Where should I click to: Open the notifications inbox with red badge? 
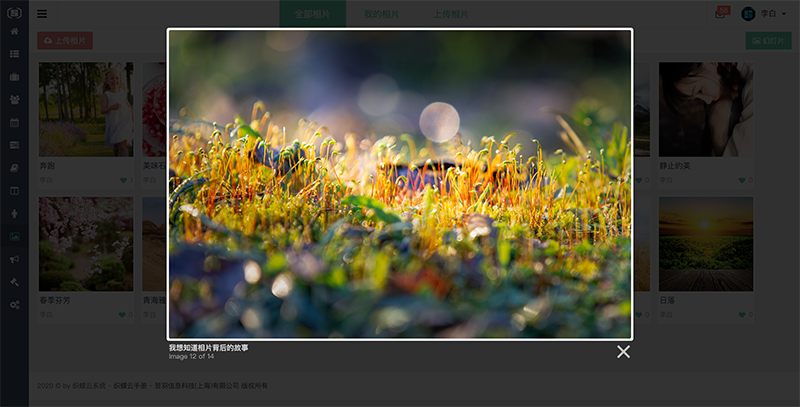[721, 14]
